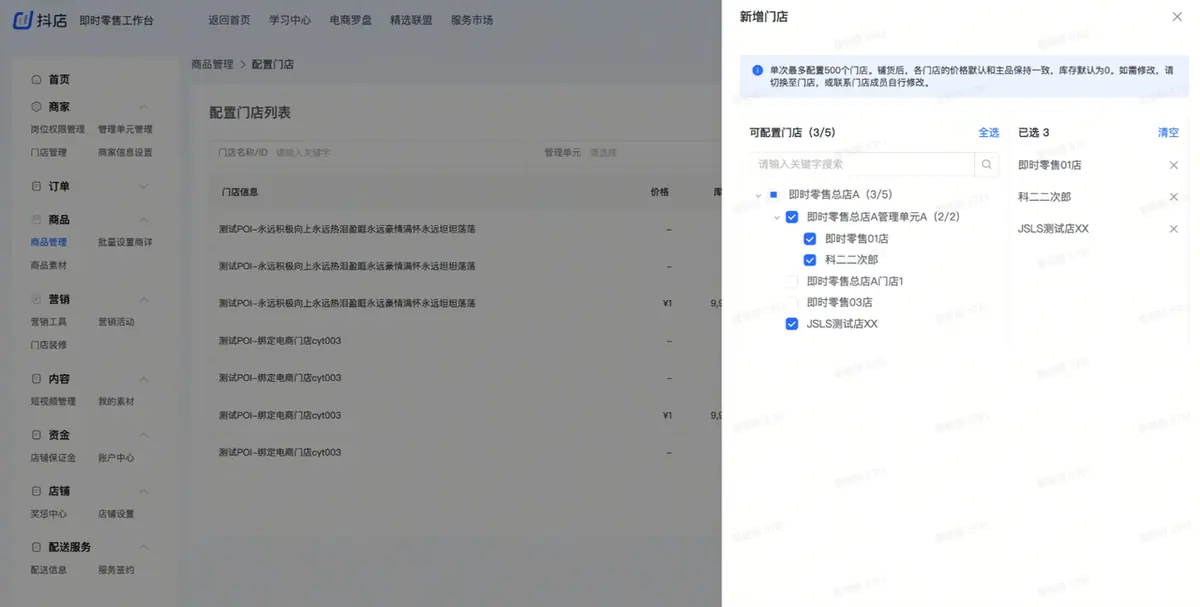Open 配送信息 in sidebar

tap(49, 570)
